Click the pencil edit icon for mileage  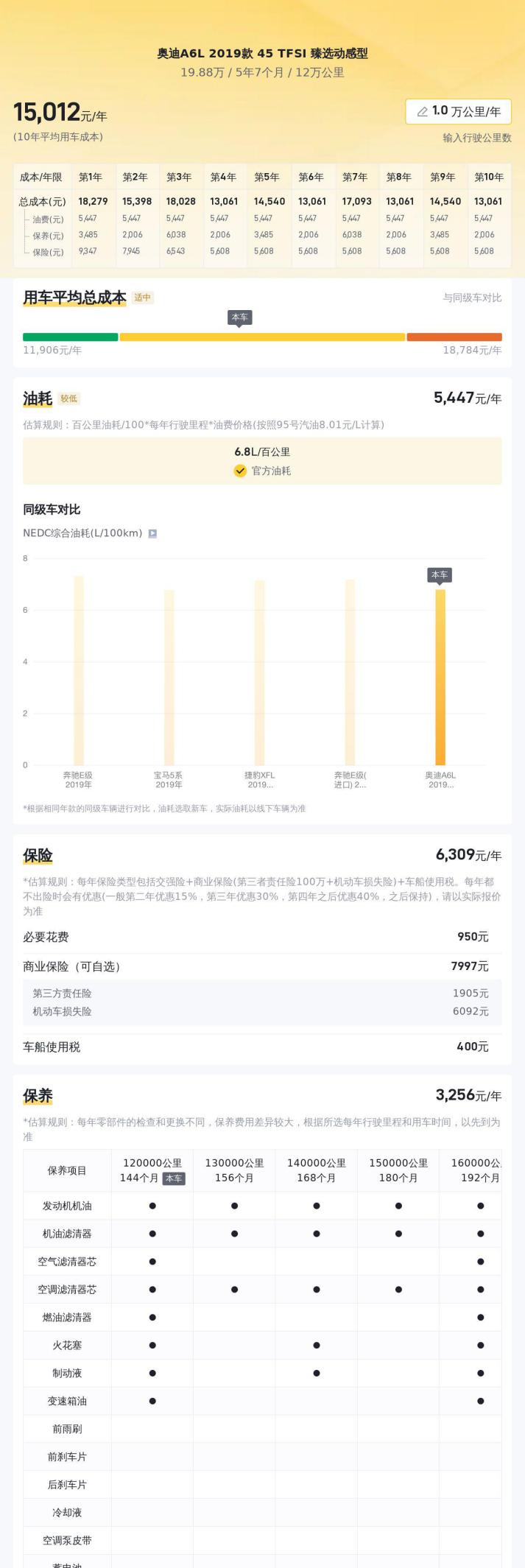click(x=422, y=112)
